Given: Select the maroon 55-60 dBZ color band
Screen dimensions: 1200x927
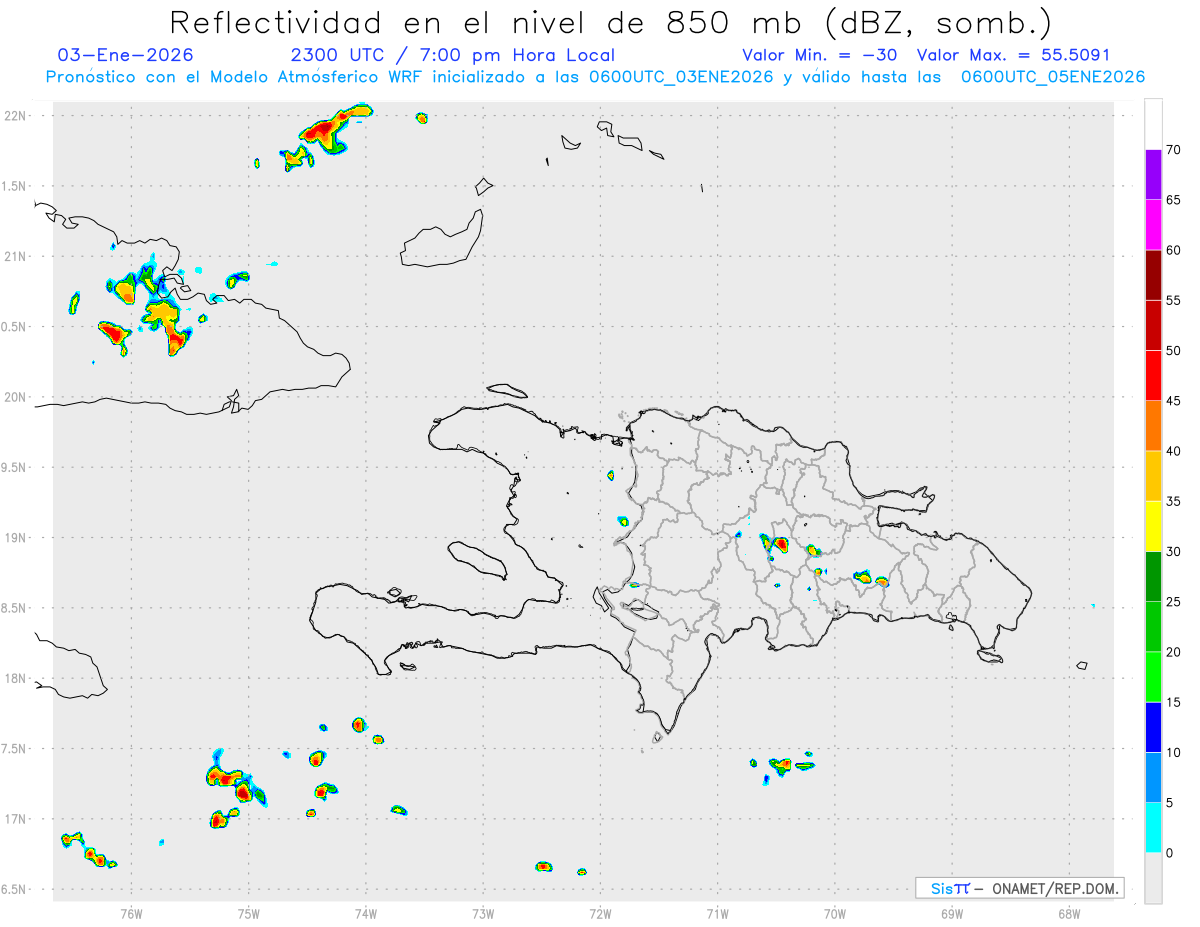Looking at the screenshot, I should pyautogui.click(x=1153, y=274).
